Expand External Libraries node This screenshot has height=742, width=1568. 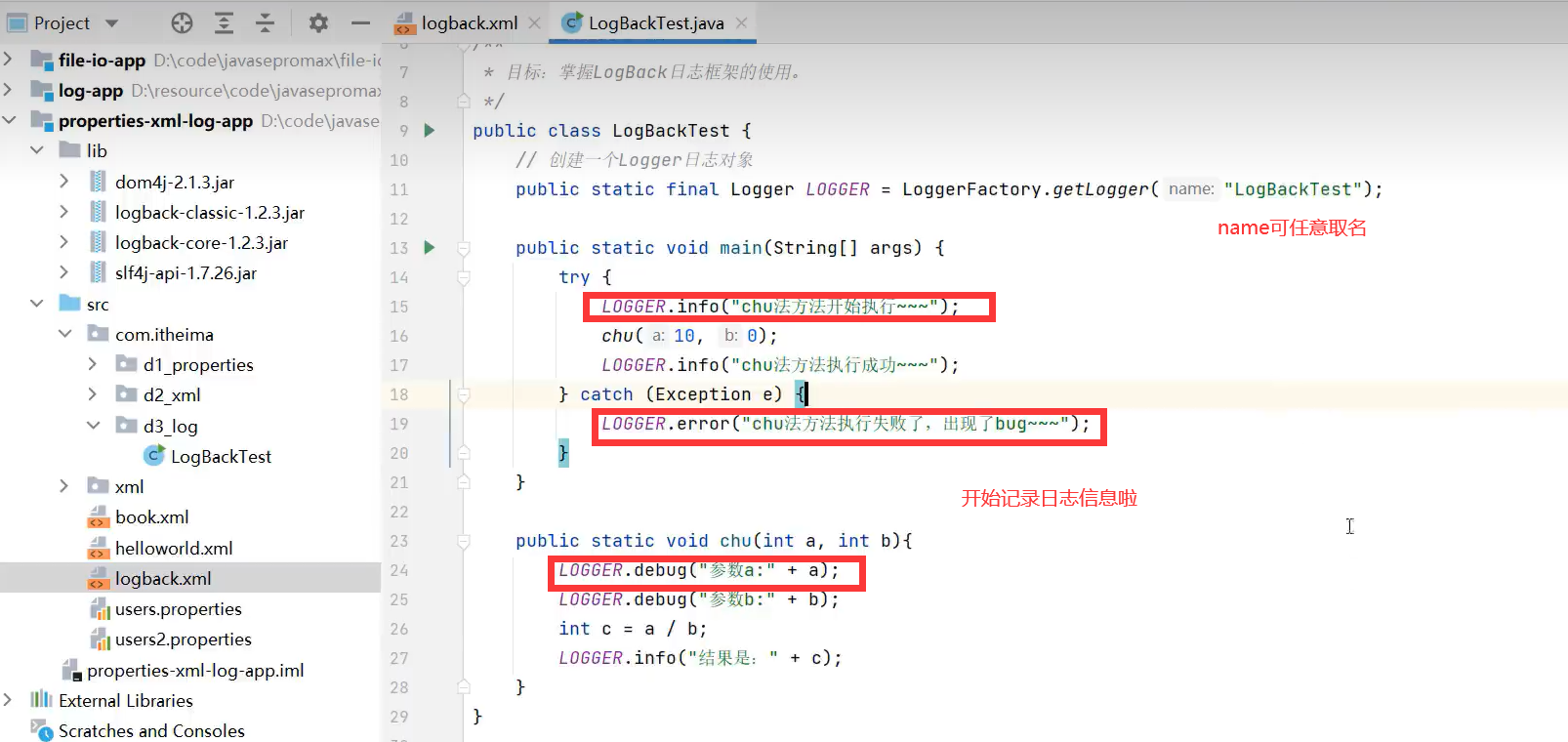point(8,700)
